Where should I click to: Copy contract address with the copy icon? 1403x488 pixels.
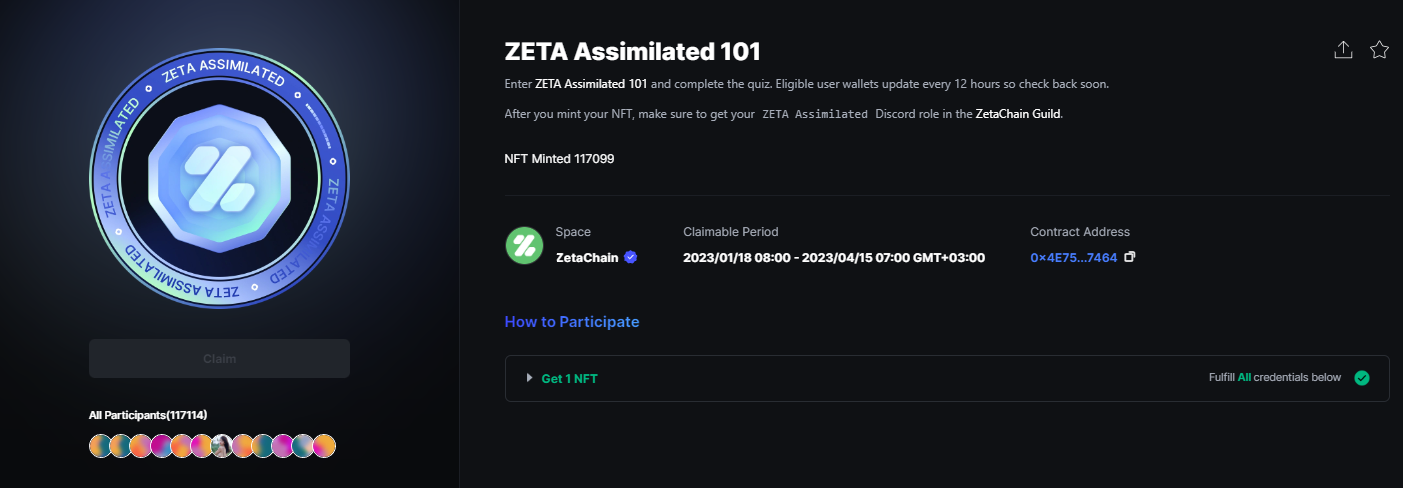(x=1130, y=257)
